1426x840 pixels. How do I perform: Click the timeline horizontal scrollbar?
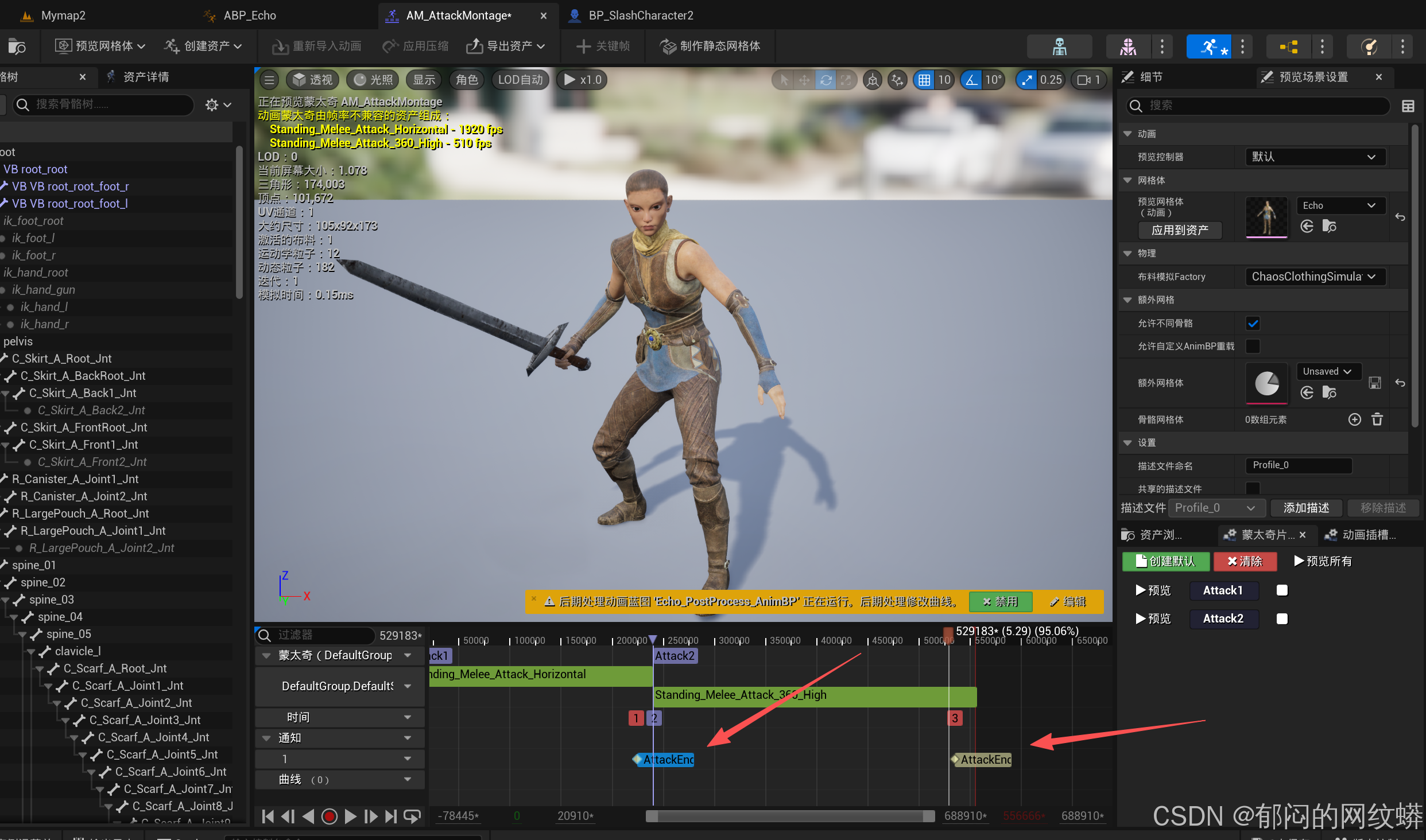point(789,816)
